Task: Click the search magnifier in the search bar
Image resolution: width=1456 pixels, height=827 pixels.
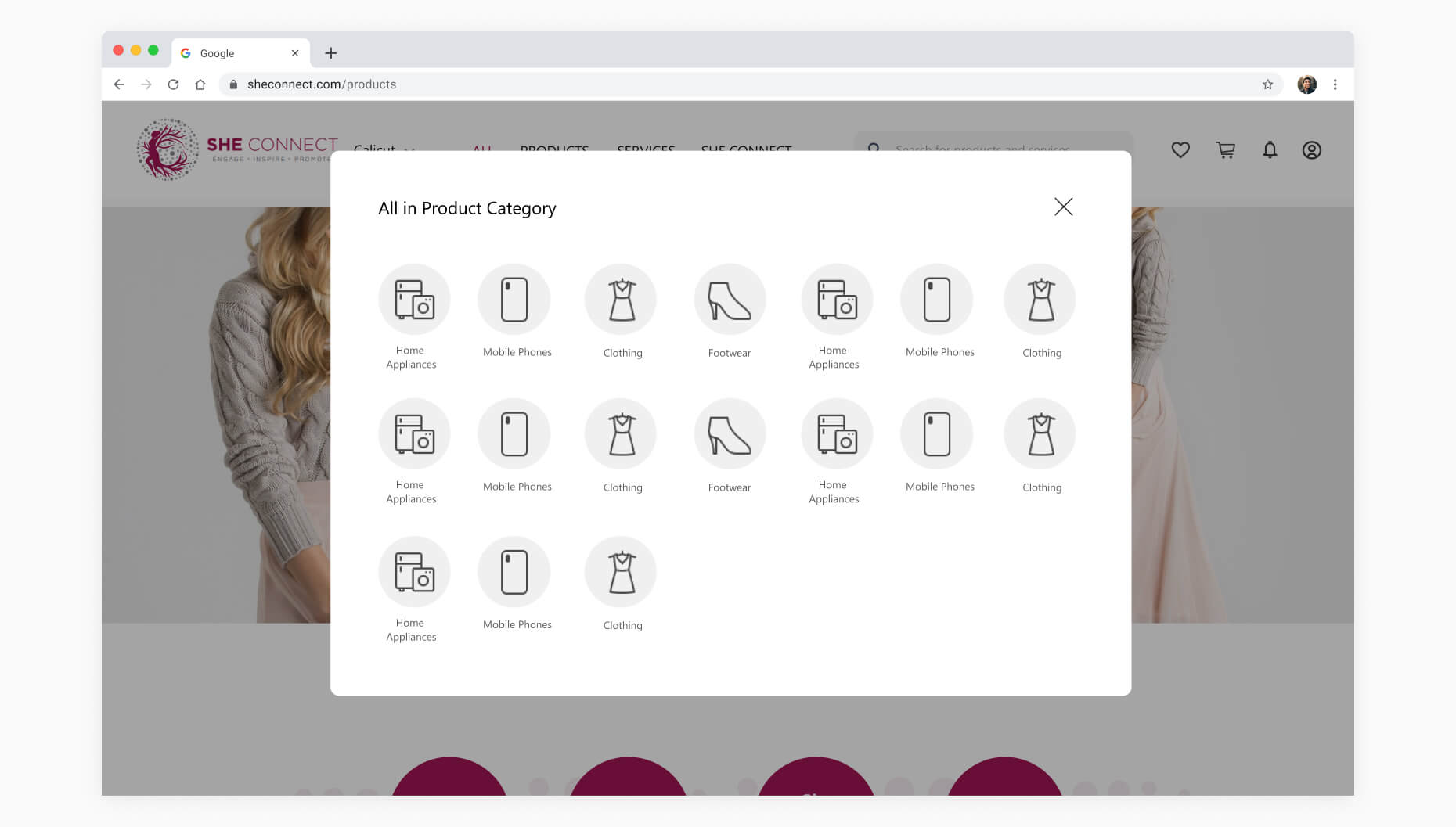Action: [x=874, y=149]
